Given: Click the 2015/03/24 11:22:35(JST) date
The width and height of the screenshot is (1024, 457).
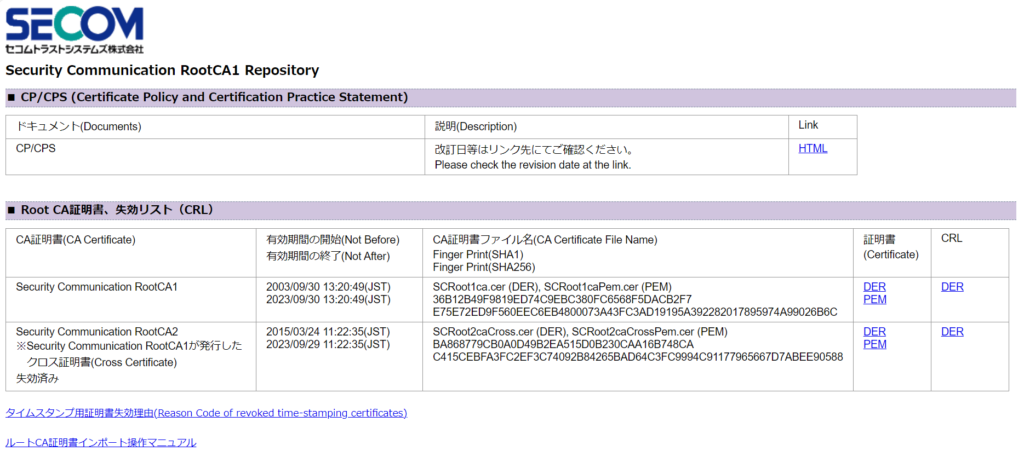Looking at the screenshot, I should [x=328, y=332].
